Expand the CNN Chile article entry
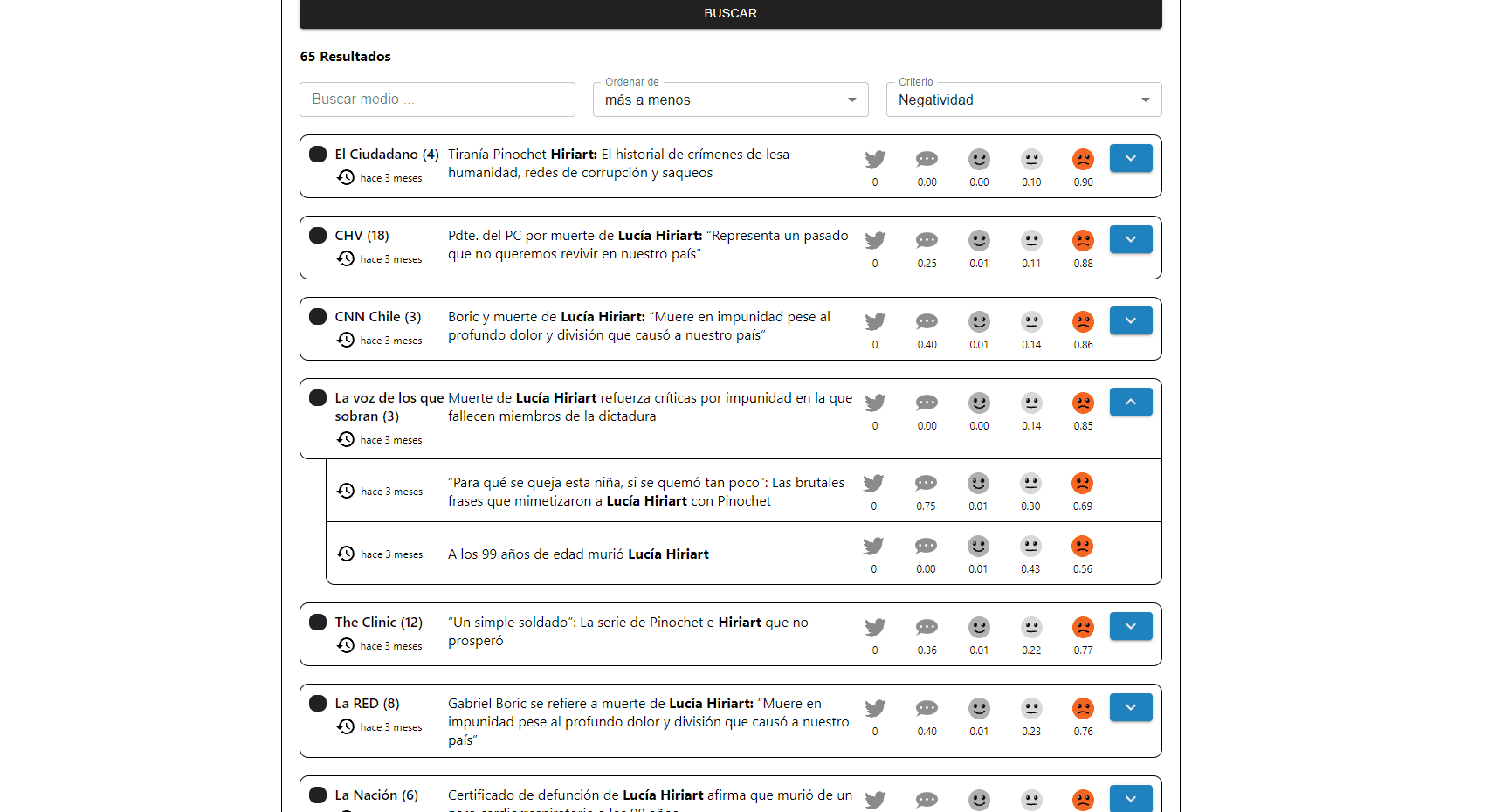1488x812 pixels. 1131,320
